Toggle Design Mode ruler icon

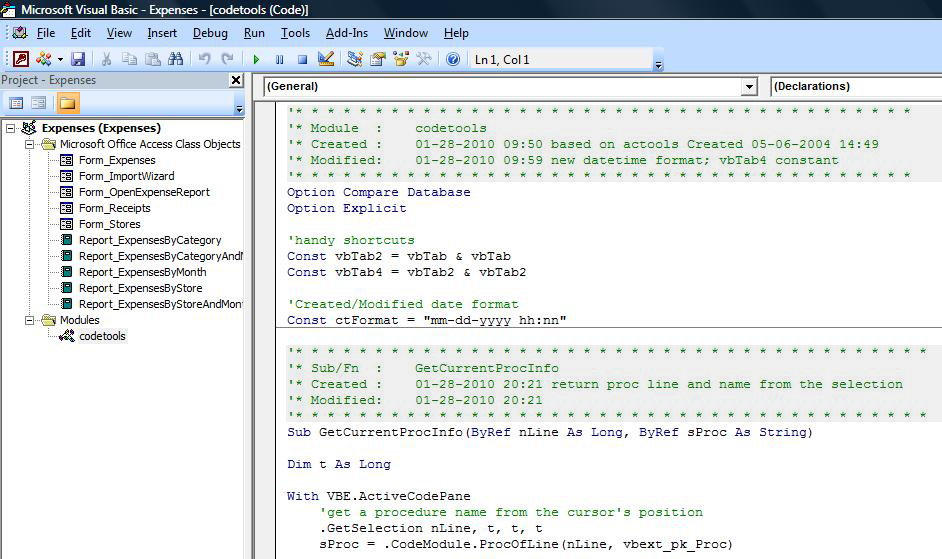pyautogui.click(x=326, y=59)
